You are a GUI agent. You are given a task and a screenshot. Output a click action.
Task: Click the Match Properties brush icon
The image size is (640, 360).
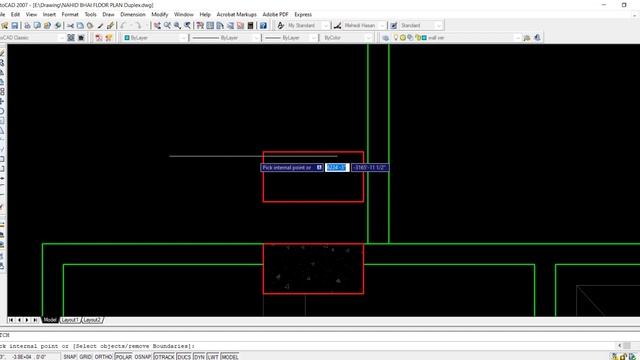100,25
